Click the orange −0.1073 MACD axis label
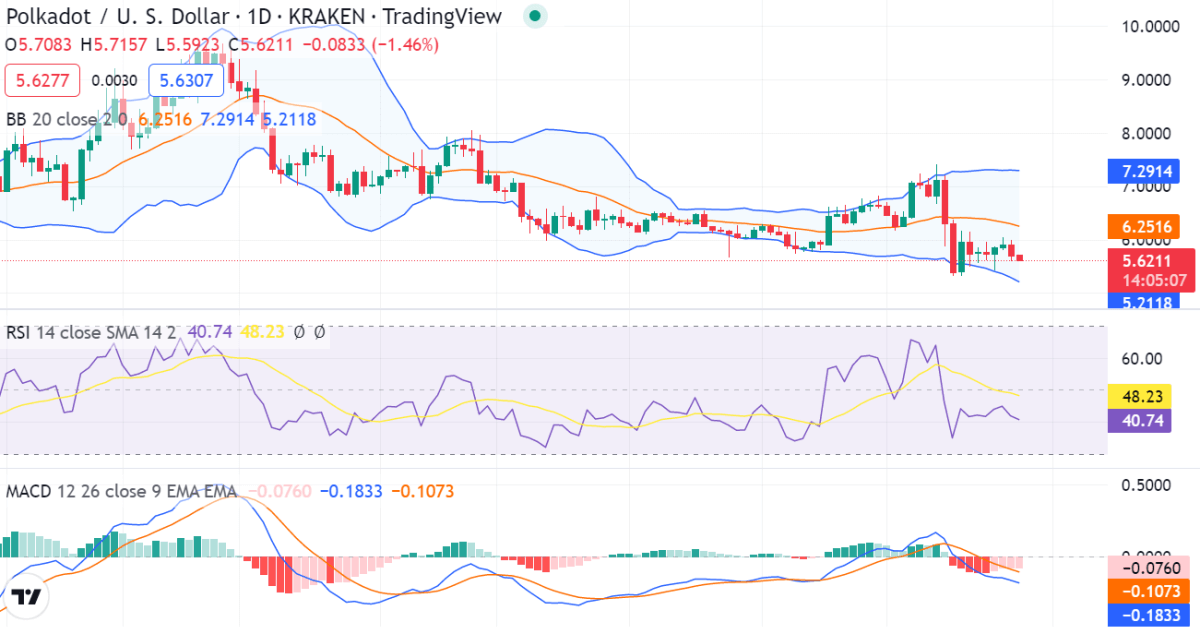Screen dimensions: 1200x634 coord(1147,590)
